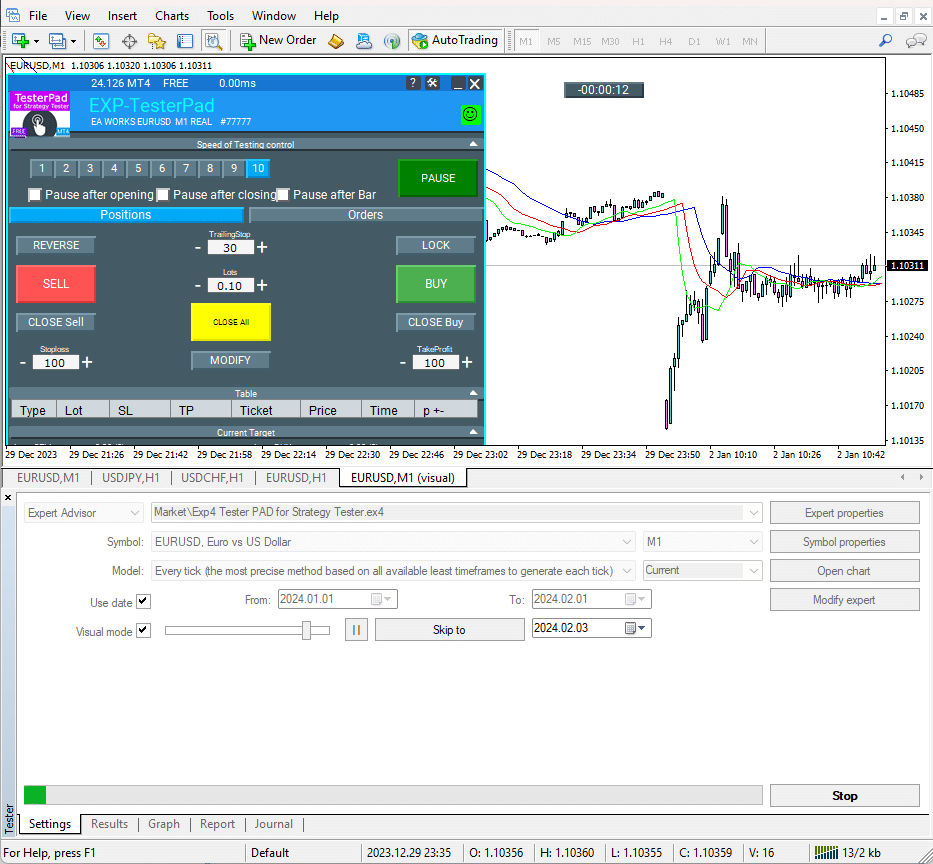
Task: Collapse the Table section in TesterPad
Action: pos(474,393)
